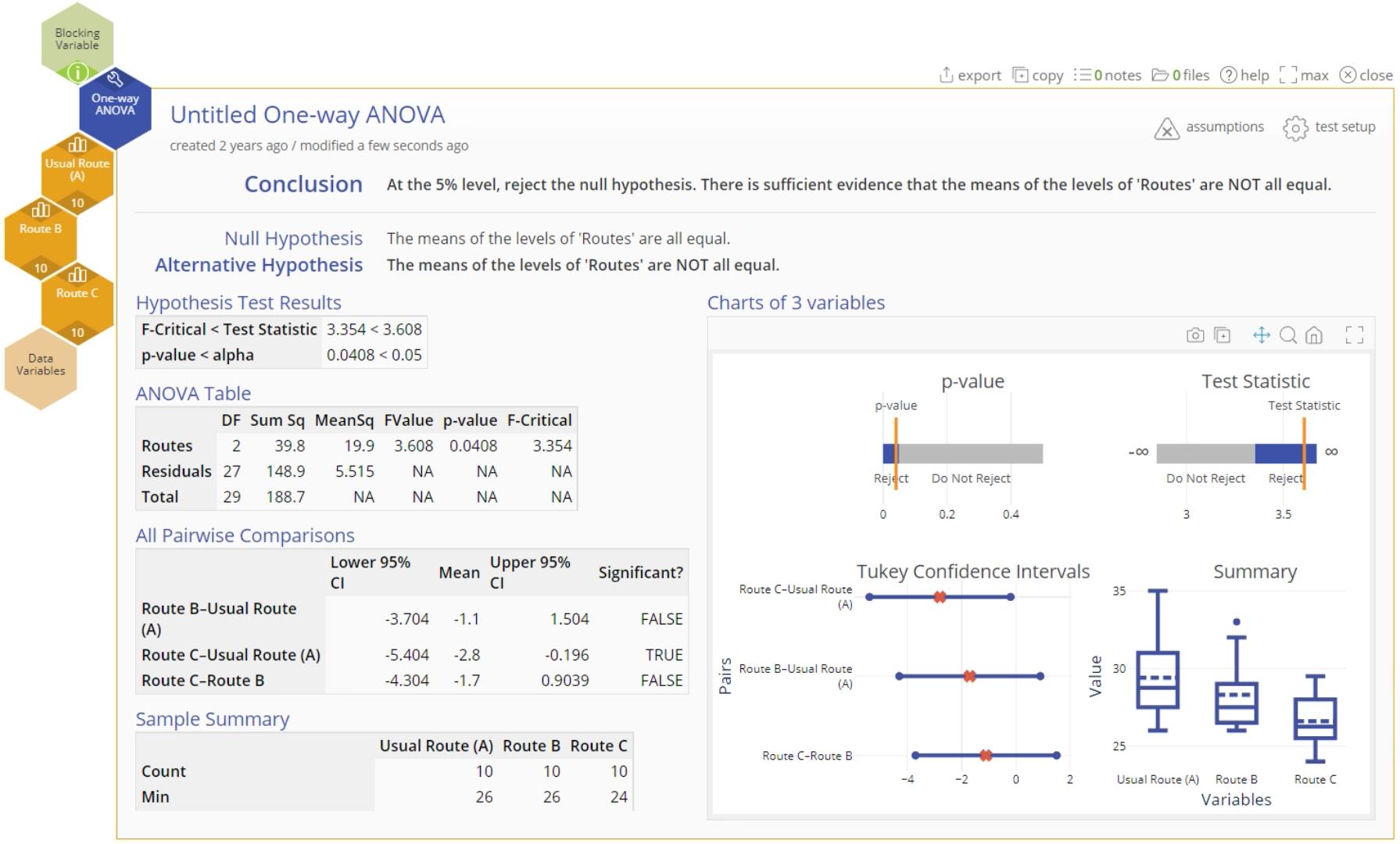This screenshot has width=1400, height=844.
Task: Reset chart axes with the home icon
Action: (x=1314, y=335)
